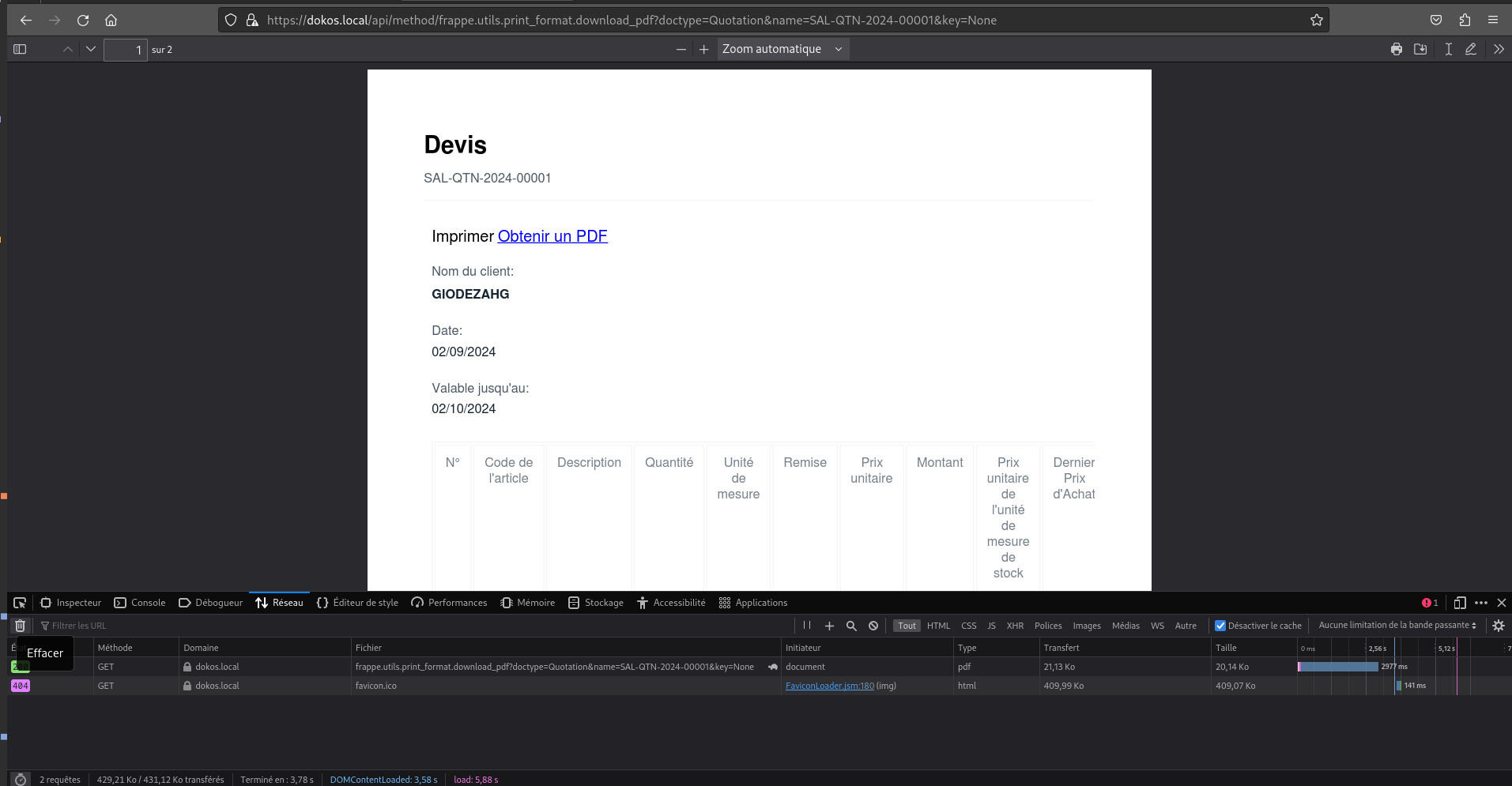Start performance analysis stopwatch icon
The image size is (1512, 786).
pos(21,780)
